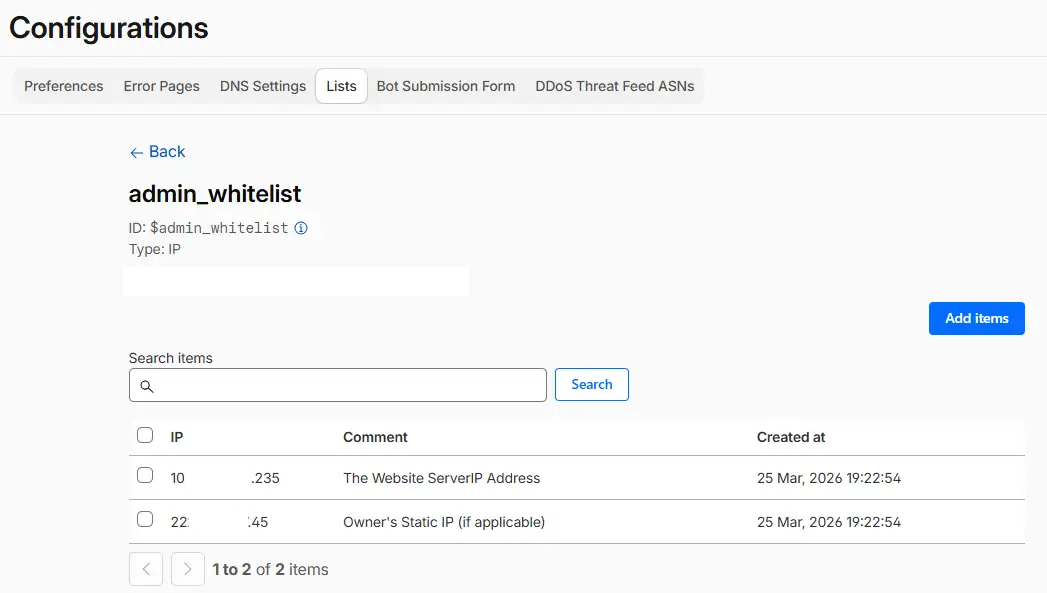The height and width of the screenshot is (593, 1047).
Task: Click the info icon next to $admin_whitelist
Action: (301, 228)
